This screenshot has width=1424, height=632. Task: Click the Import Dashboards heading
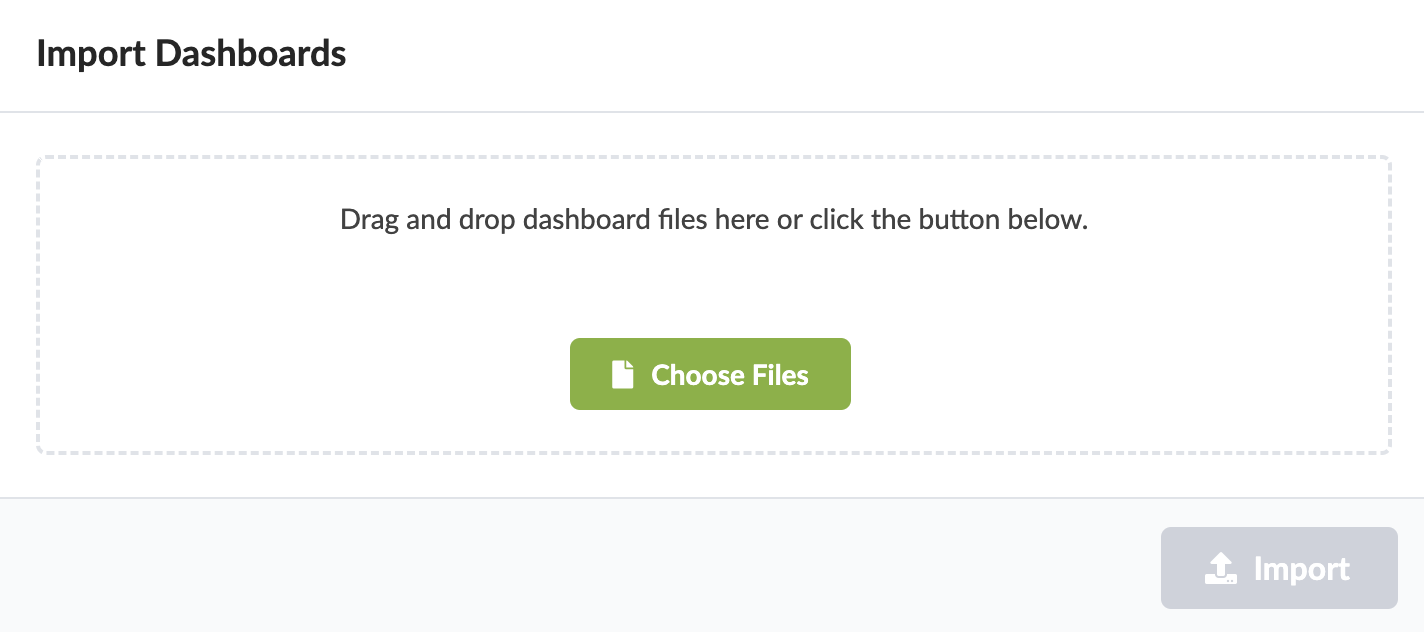tap(191, 53)
